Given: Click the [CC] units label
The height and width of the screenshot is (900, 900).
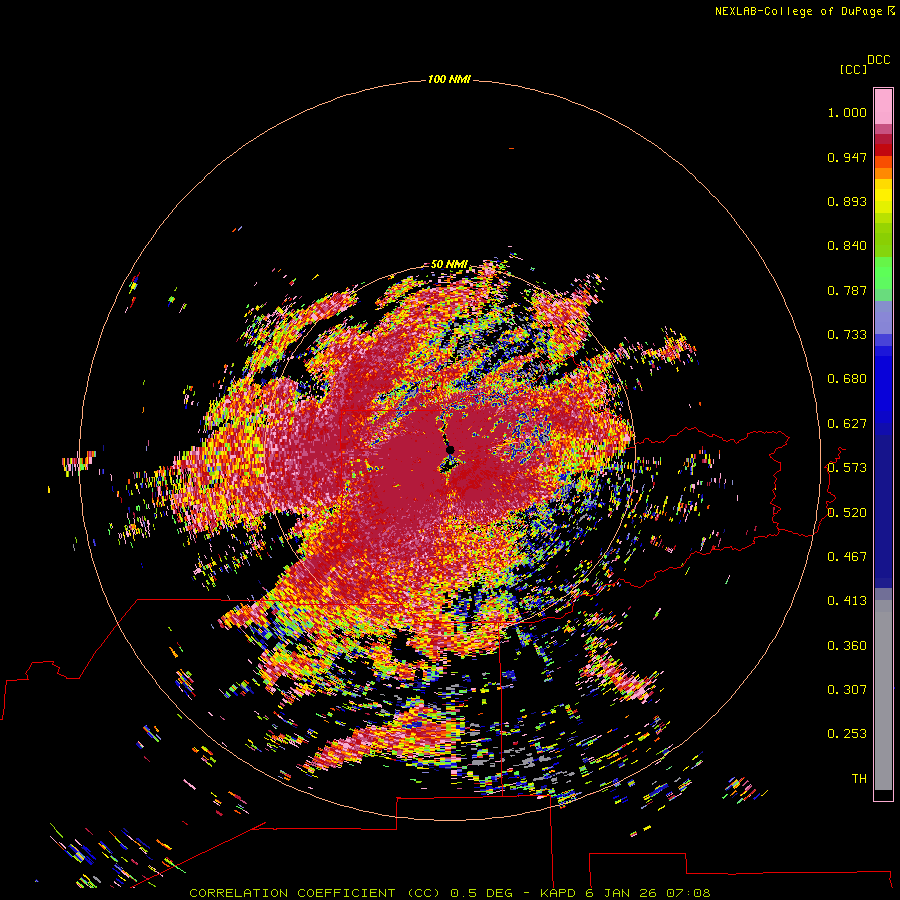Looking at the screenshot, I should [853, 69].
